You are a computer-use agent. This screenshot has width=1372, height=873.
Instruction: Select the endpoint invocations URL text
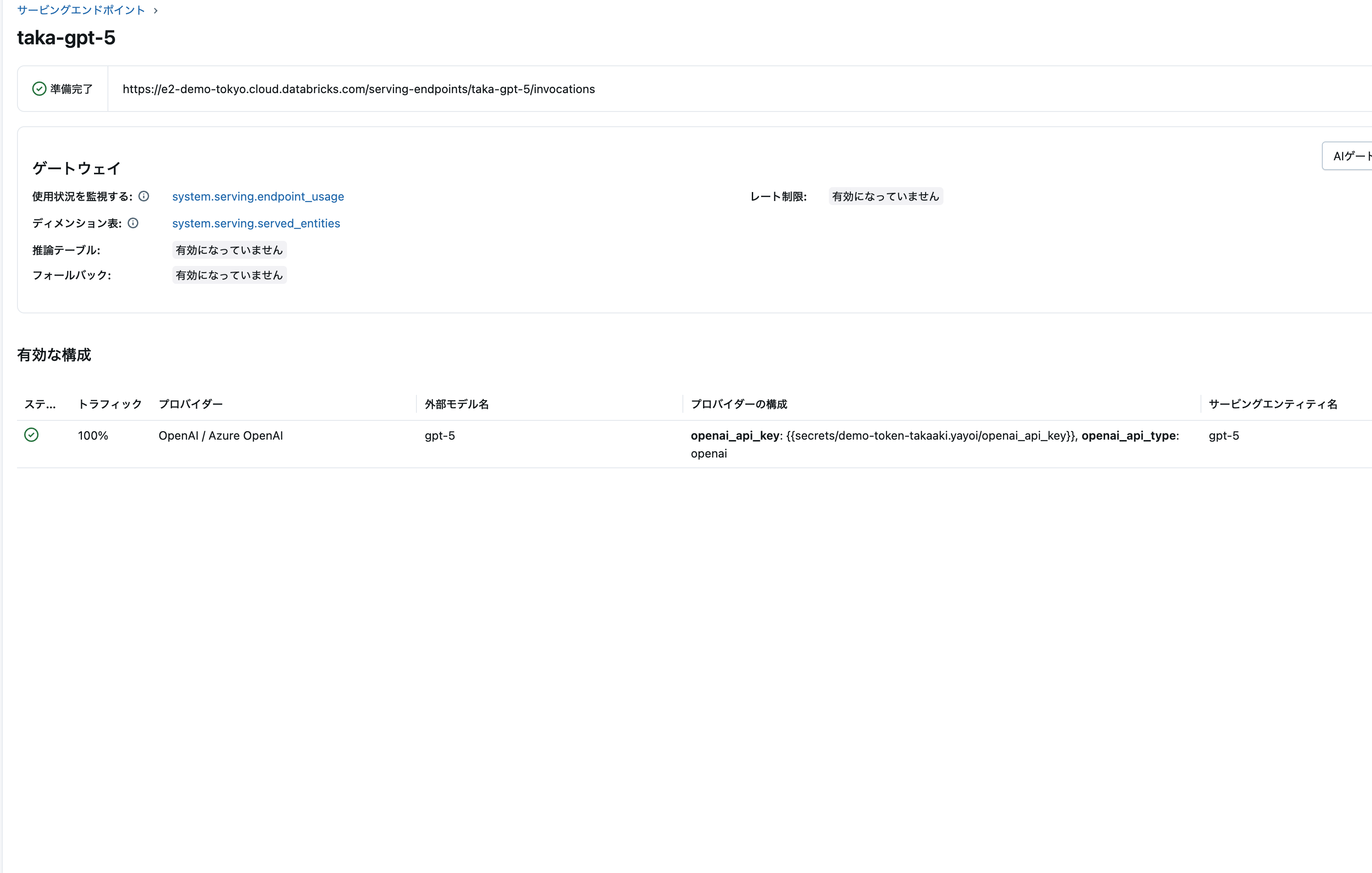[x=358, y=89]
